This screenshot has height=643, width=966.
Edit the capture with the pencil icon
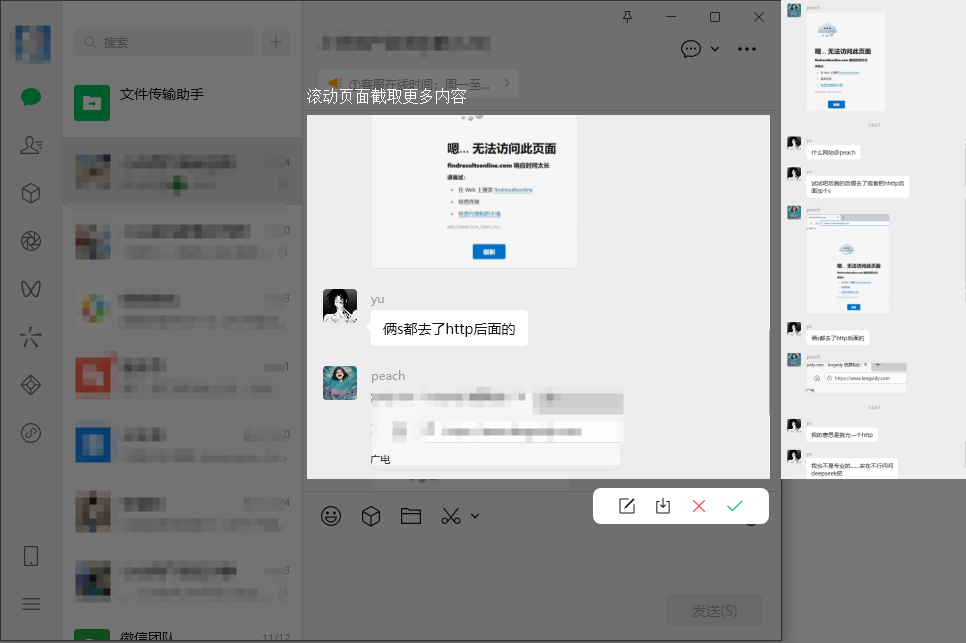[x=627, y=506]
